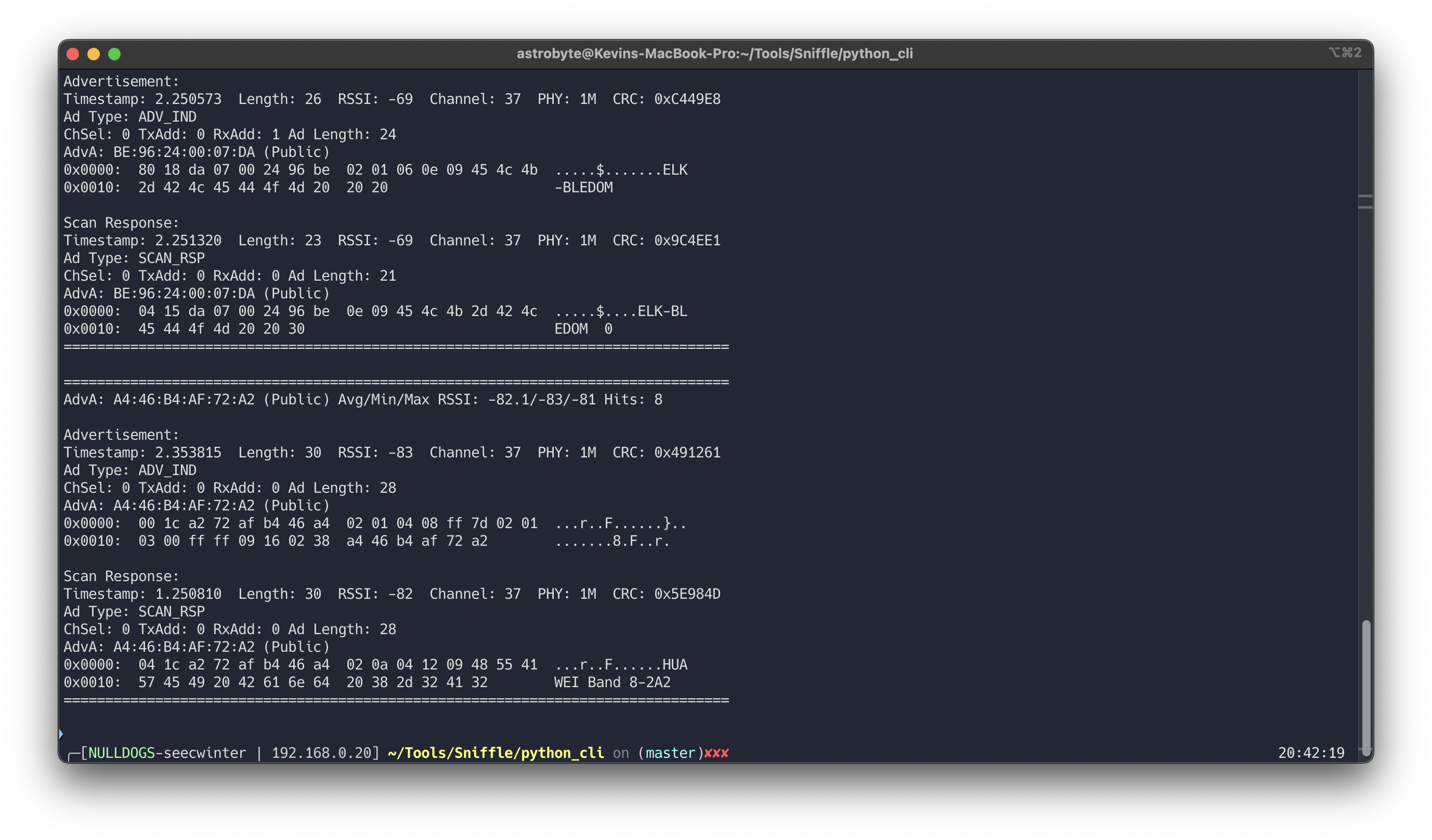Click the lower scrollbar annotation mark
This screenshot has height=840, width=1432.
tap(1365, 207)
